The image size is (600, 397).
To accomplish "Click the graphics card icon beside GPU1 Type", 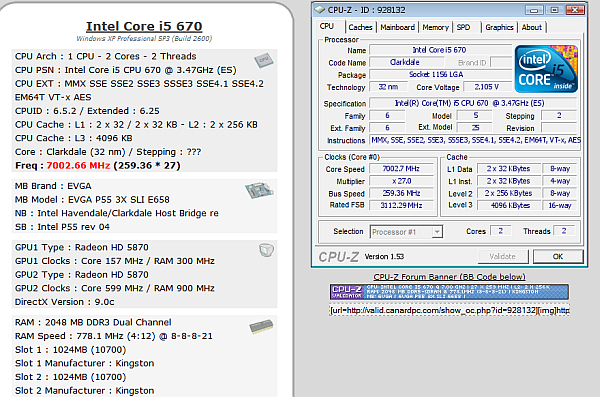I will click(266, 250).
